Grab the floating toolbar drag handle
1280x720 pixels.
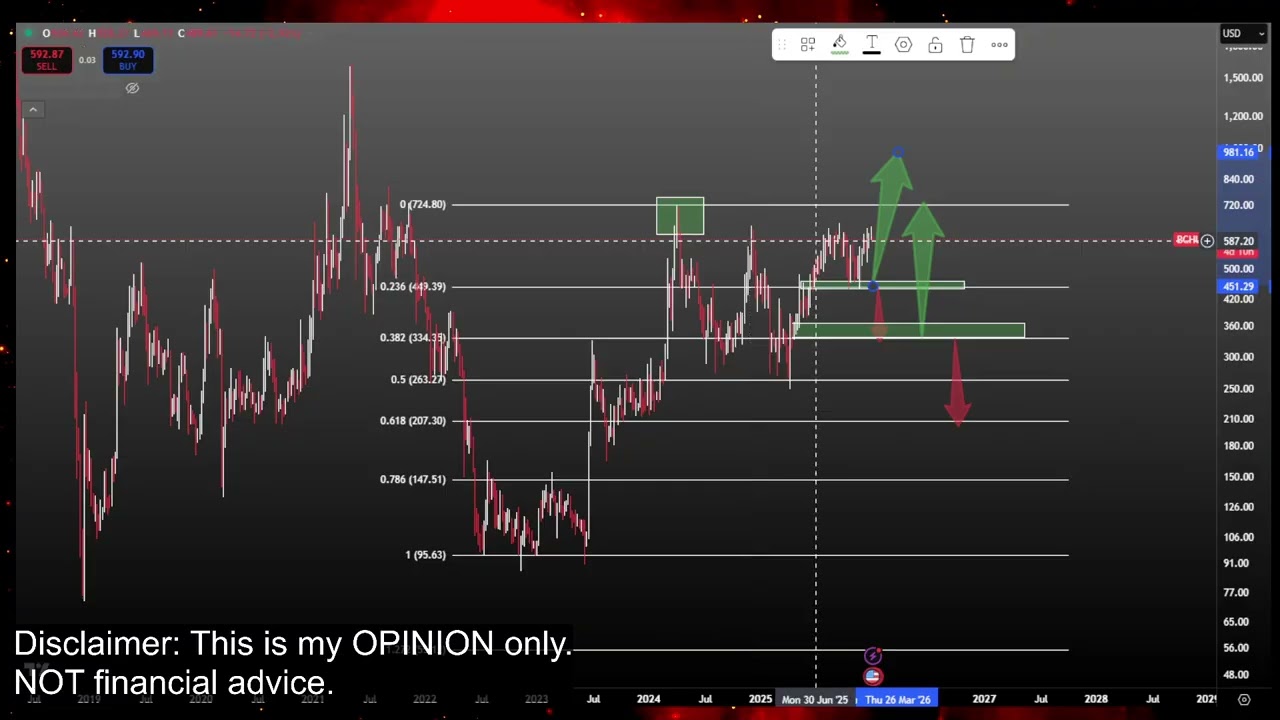[781, 44]
